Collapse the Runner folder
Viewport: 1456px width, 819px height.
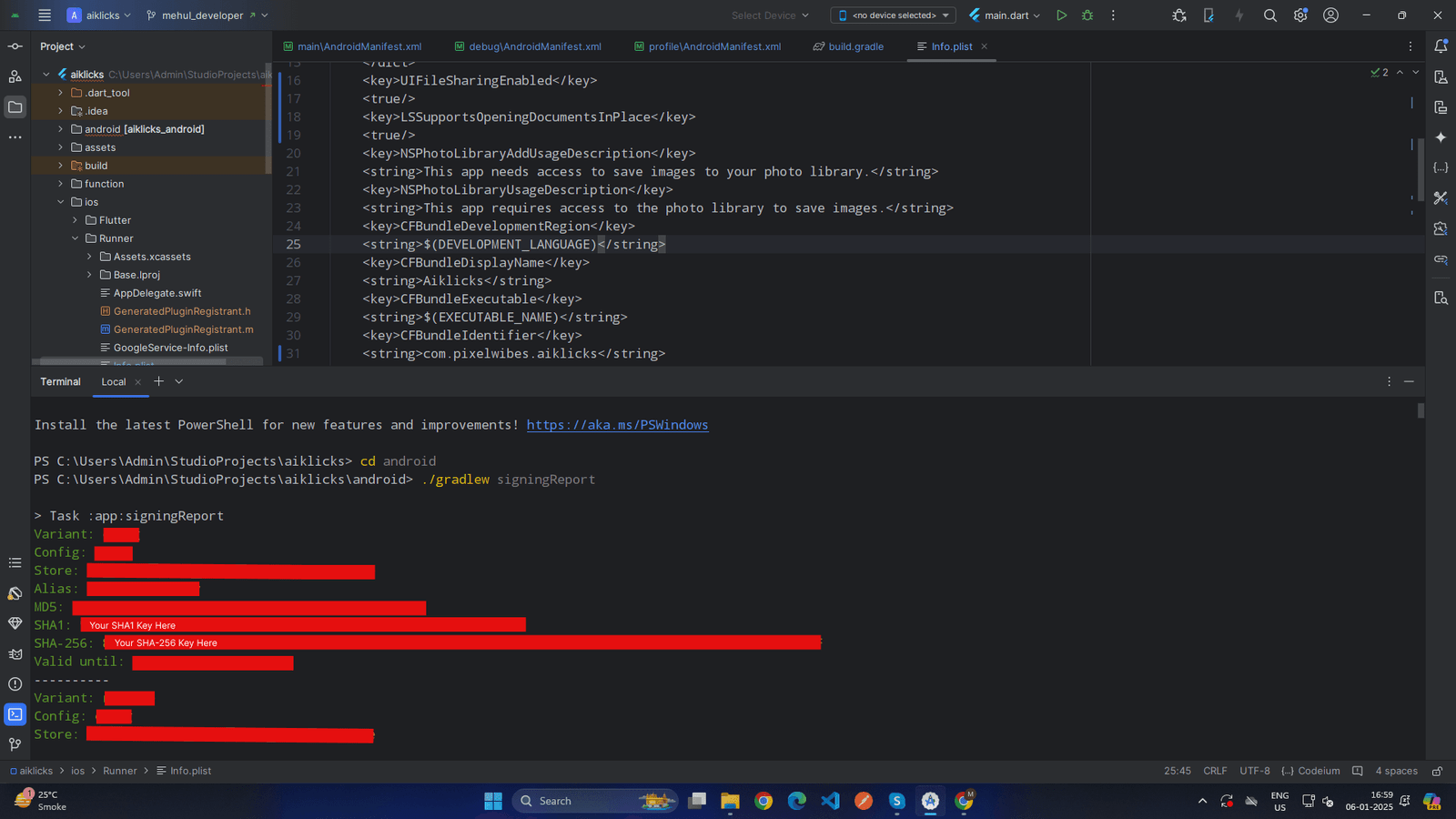pyautogui.click(x=76, y=238)
